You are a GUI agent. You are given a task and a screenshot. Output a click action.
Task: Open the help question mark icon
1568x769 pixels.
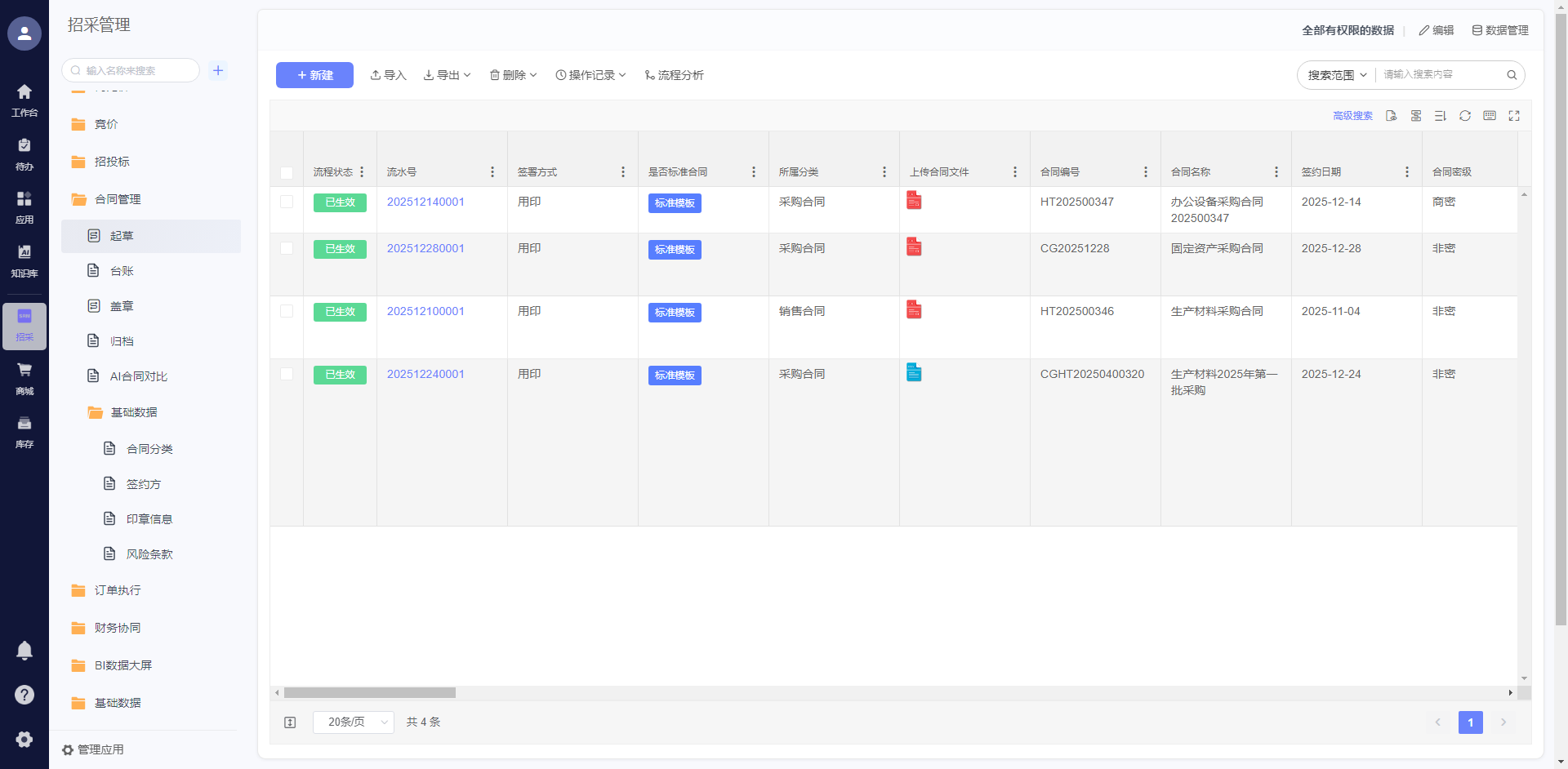(24, 695)
